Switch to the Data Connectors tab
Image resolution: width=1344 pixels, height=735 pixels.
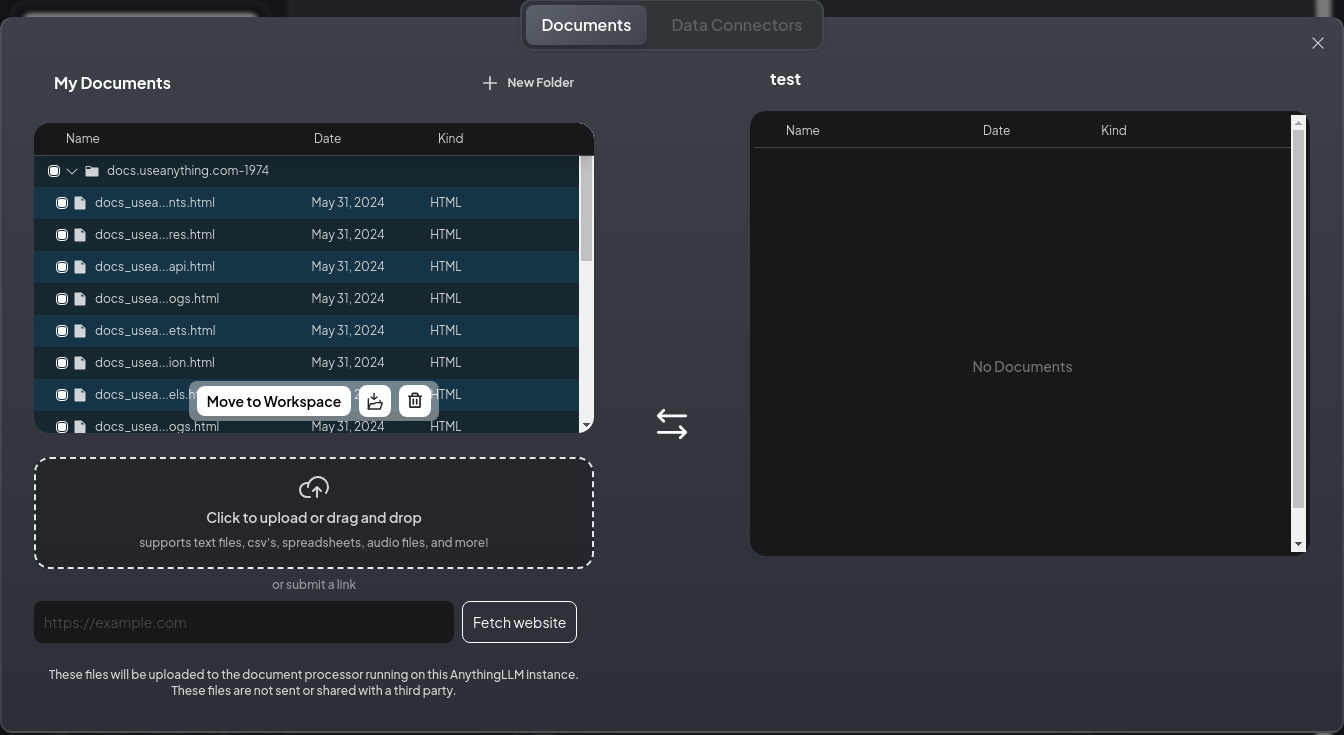click(736, 25)
